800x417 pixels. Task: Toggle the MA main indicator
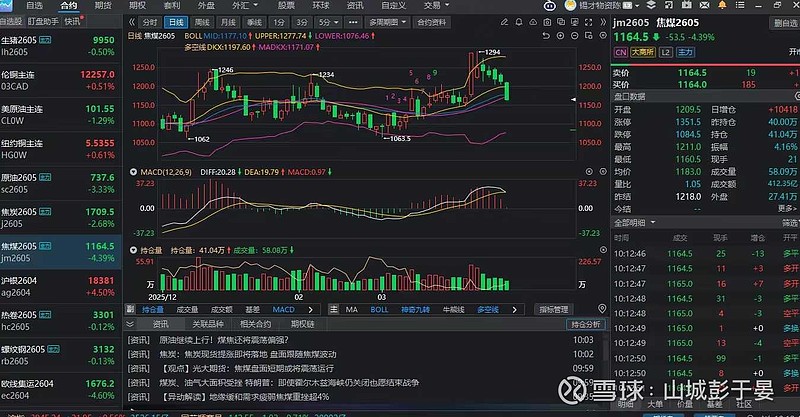(x=352, y=309)
